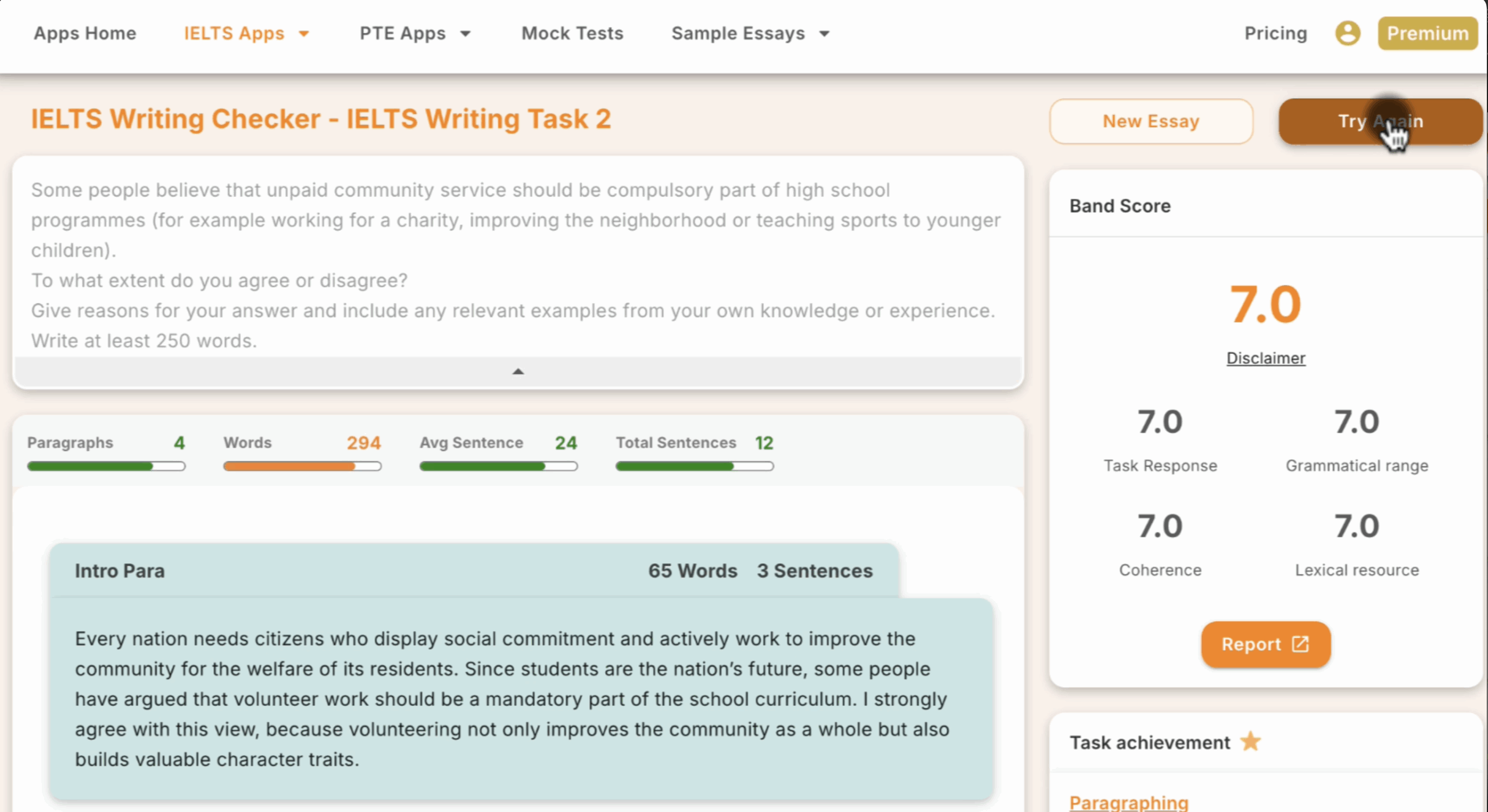Go to Apps Home
The height and width of the screenshot is (812, 1488).
tap(85, 34)
